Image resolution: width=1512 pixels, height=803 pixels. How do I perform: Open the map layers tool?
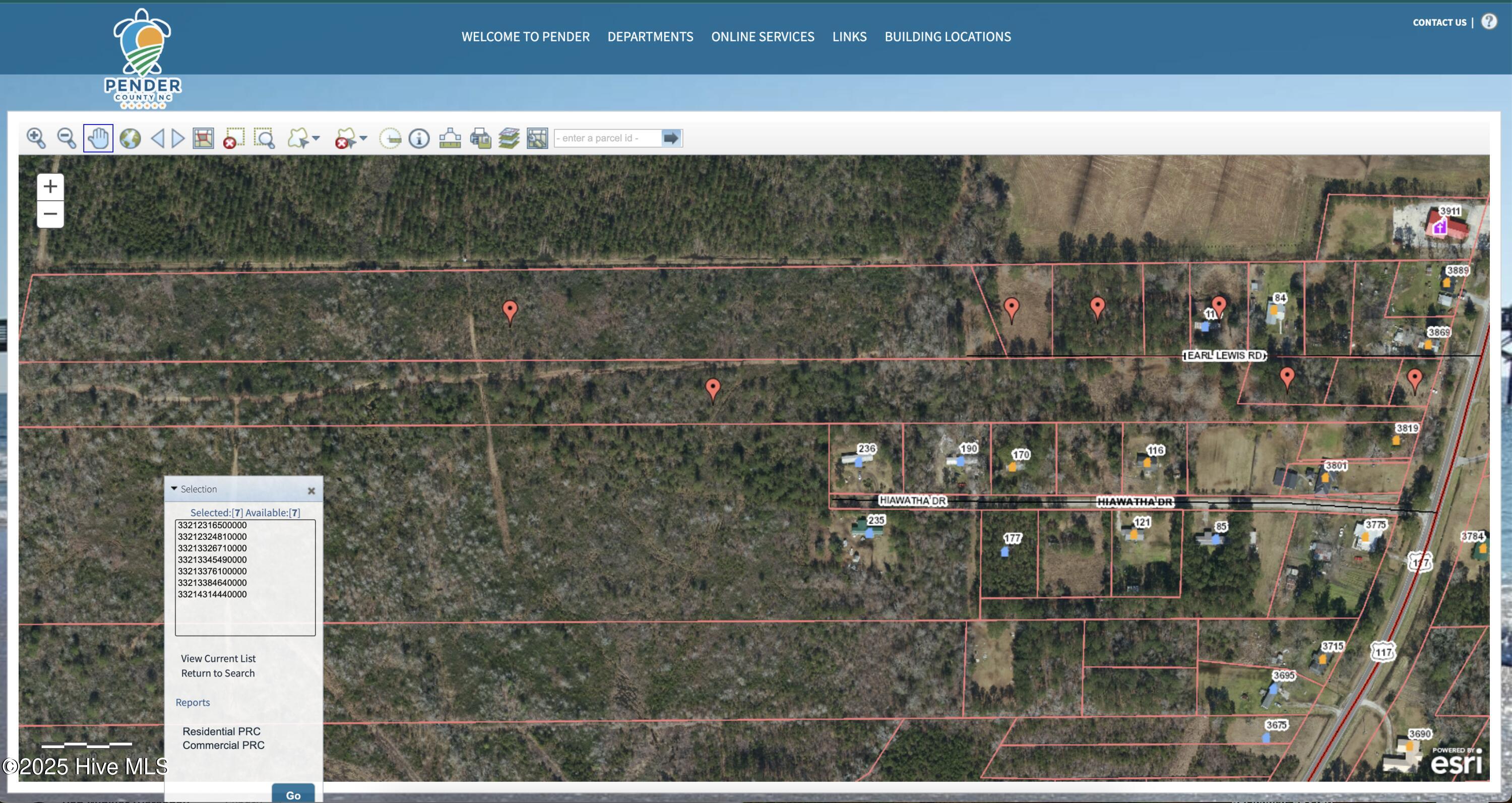click(509, 138)
